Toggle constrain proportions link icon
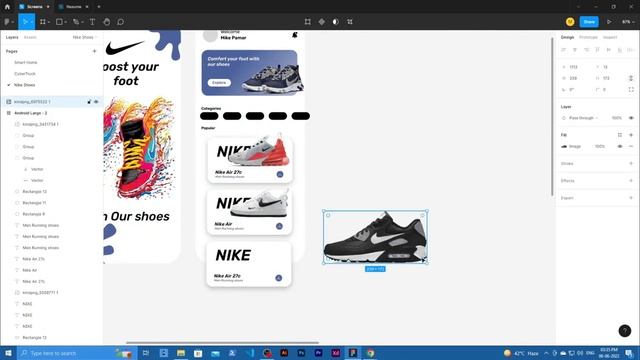 point(631,78)
